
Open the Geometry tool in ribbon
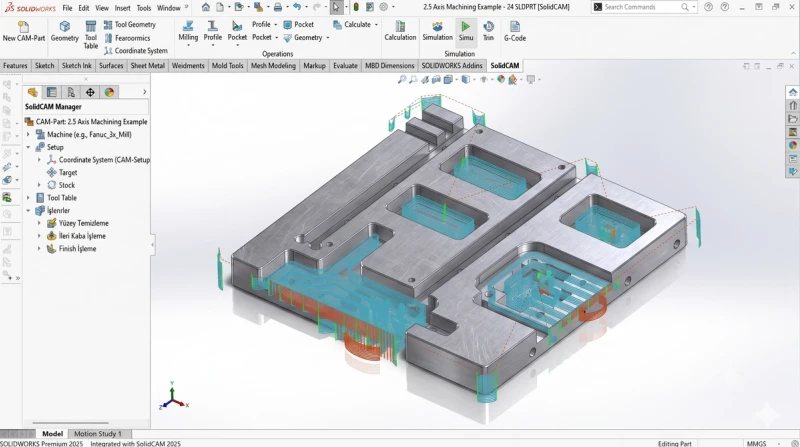(x=64, y=31)
